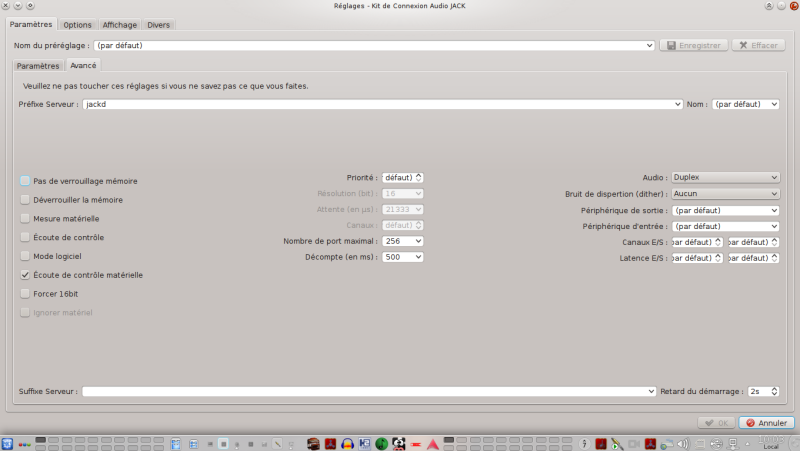
Task: Click the Enregistrer preset button
Action: 693,45
